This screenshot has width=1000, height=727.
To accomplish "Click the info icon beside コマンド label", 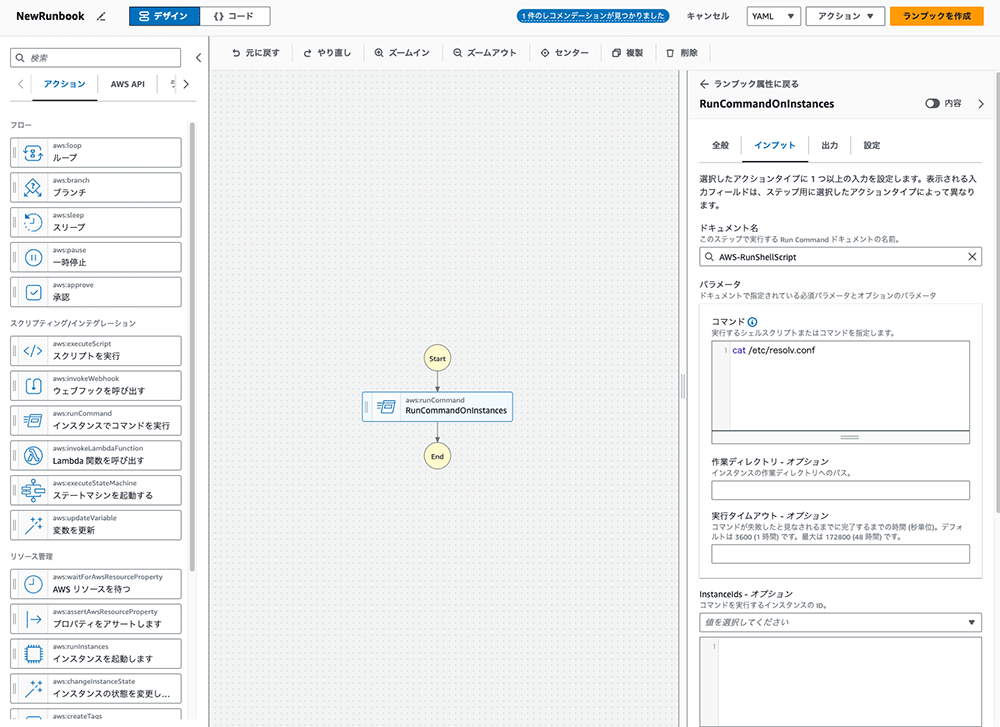I will (x=752, y=321).
